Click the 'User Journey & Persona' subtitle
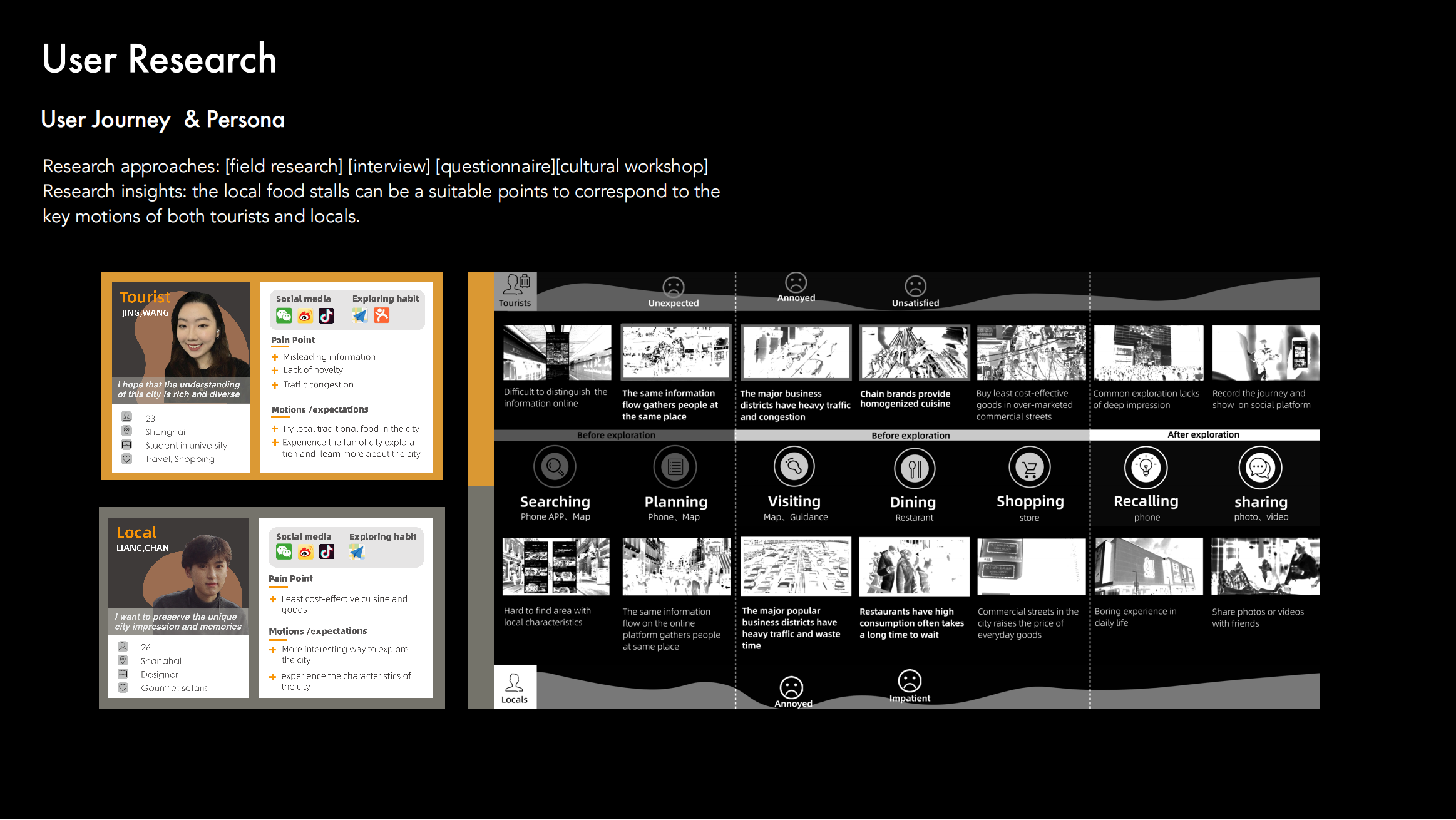The image size is (1456, 820). tap(163, 119)
